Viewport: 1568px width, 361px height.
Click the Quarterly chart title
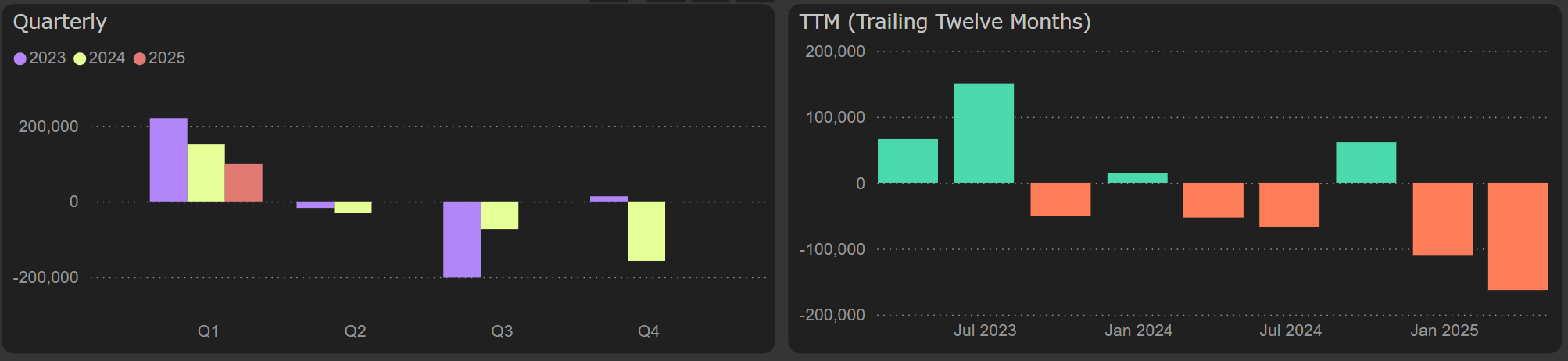point(60,22)
